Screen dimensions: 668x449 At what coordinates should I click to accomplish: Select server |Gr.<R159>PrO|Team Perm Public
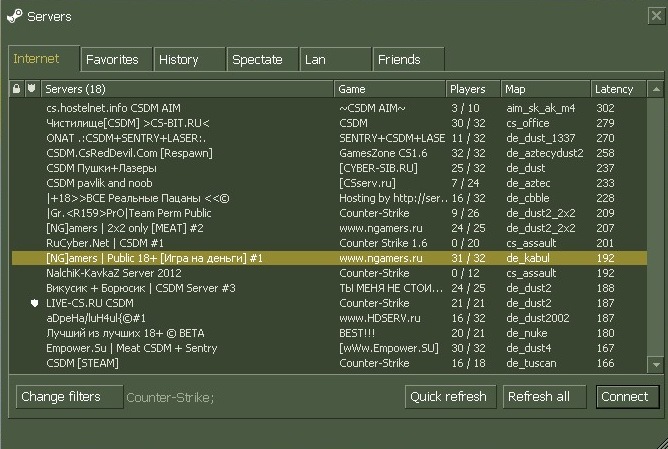point(329,213)
